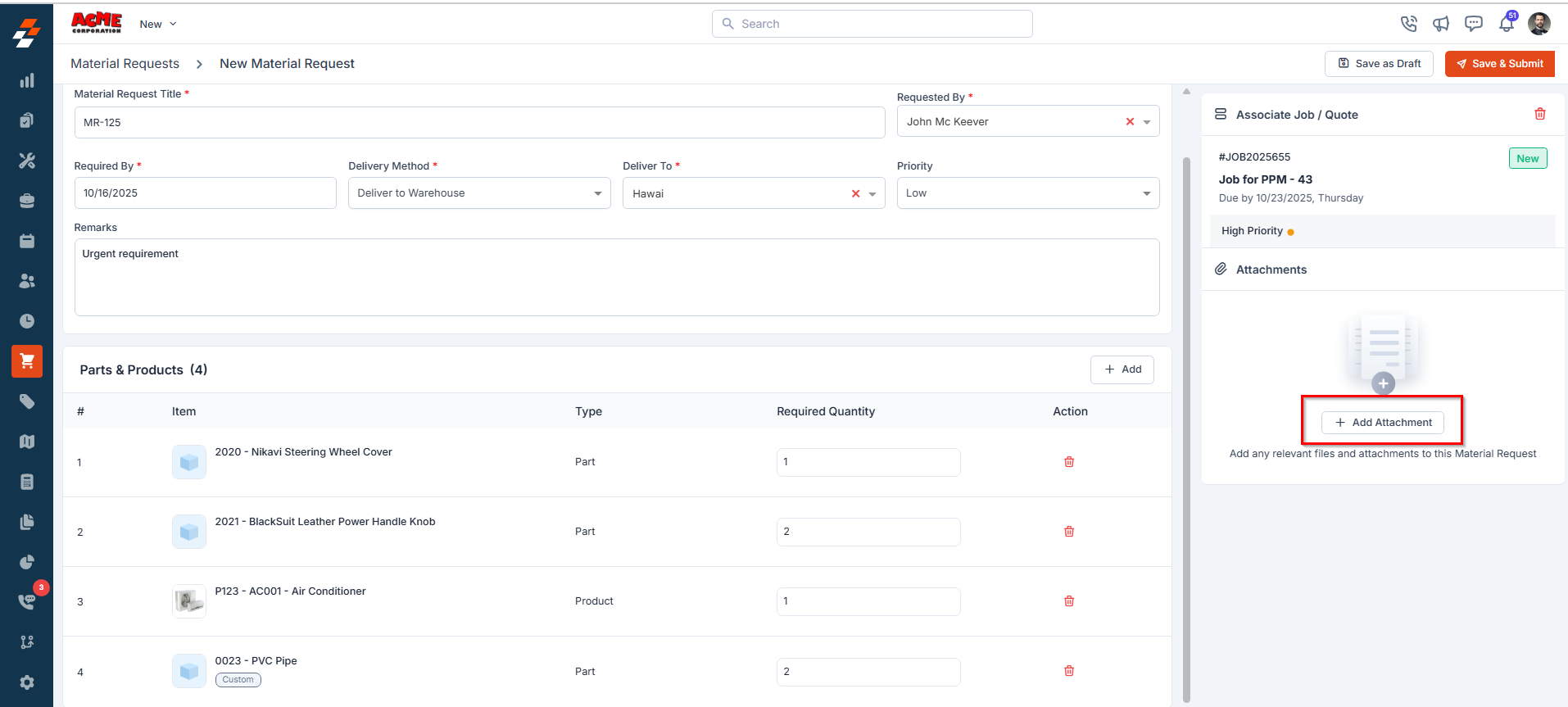Click the Attachments section header
Viewport: 1568px width, 707px height.
coord(1271,270)
